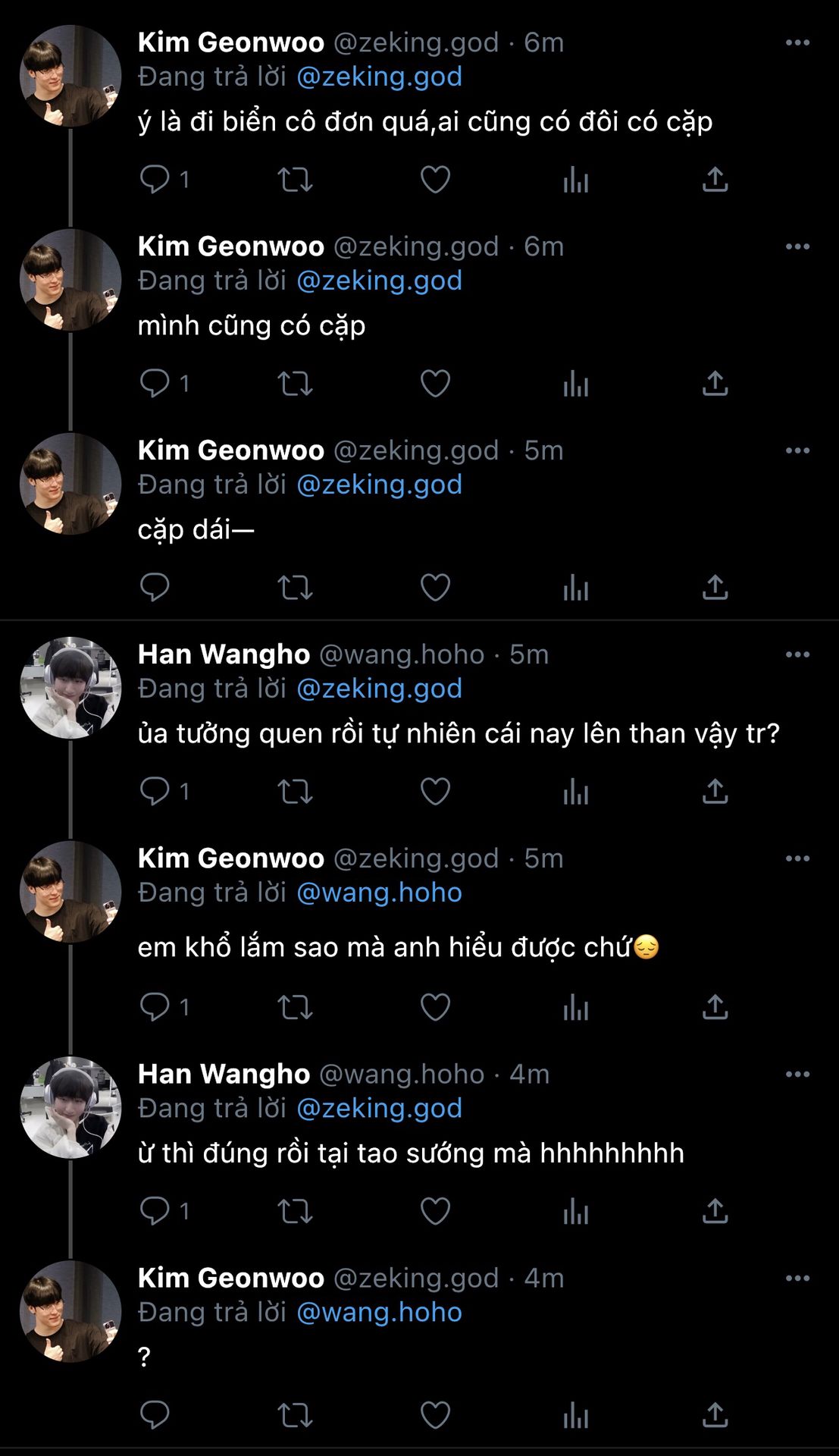839x1456 pixels.
Task: Open Han Wangho's name on "ủa tưởng quen rồi" tweet
Action: [x=224, y=654]
